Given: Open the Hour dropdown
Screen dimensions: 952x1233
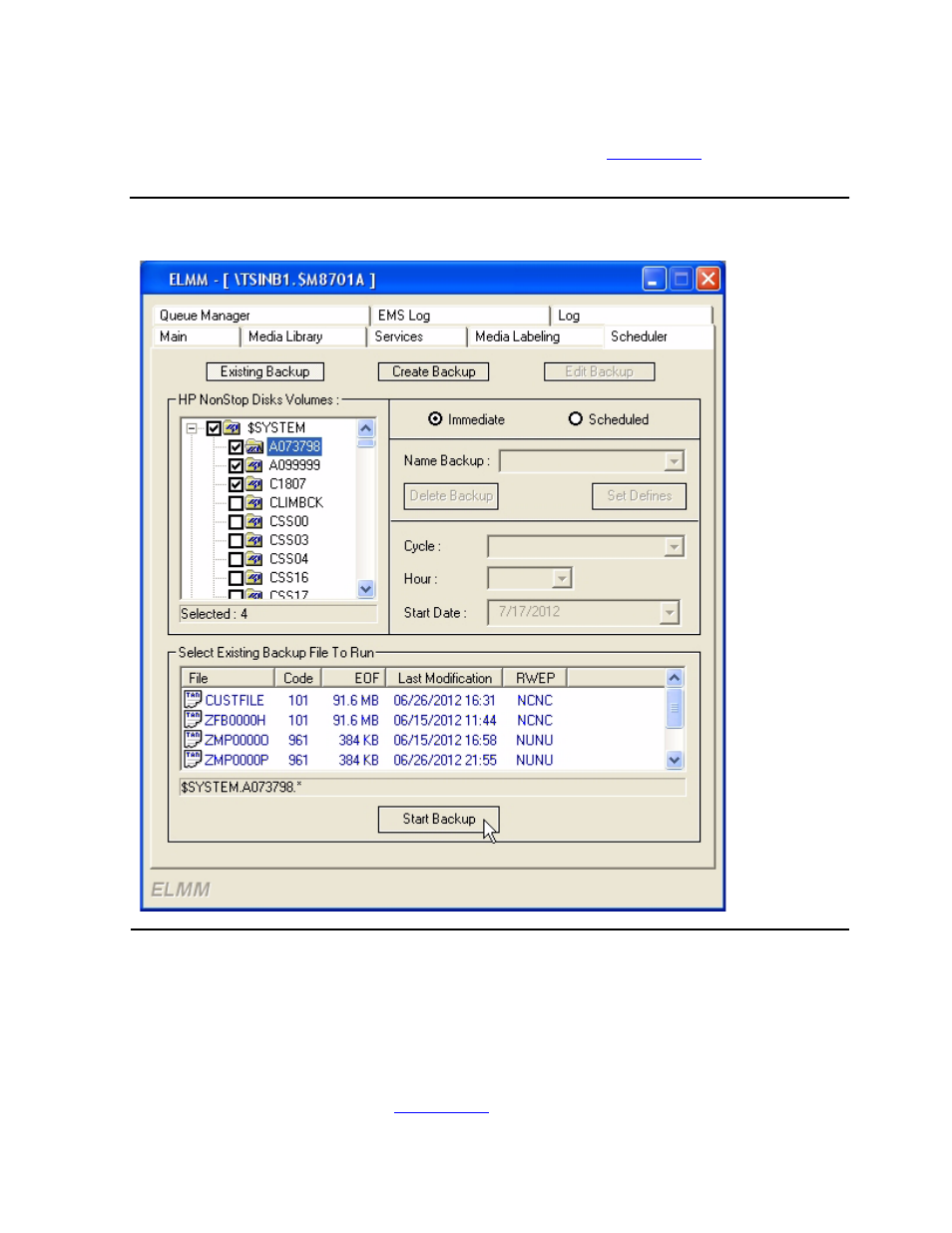Looking at the screenshot, I should 562,579.
